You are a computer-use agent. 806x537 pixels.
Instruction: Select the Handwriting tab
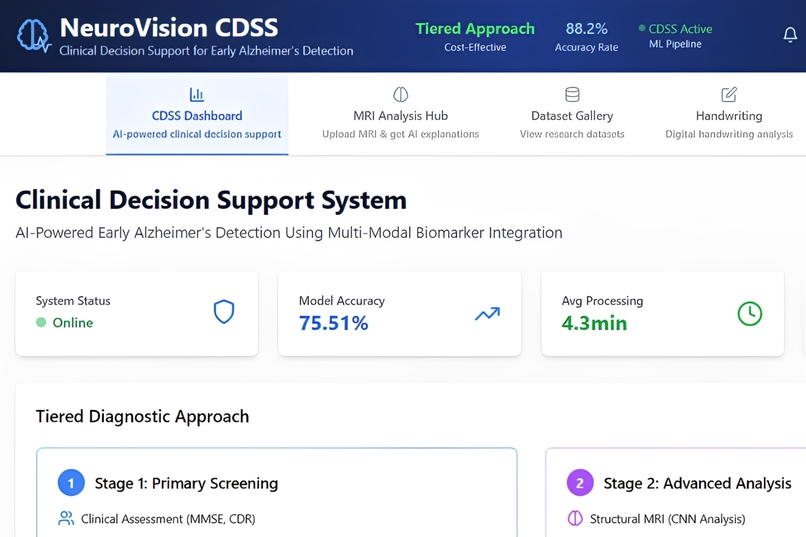(729, 114)
